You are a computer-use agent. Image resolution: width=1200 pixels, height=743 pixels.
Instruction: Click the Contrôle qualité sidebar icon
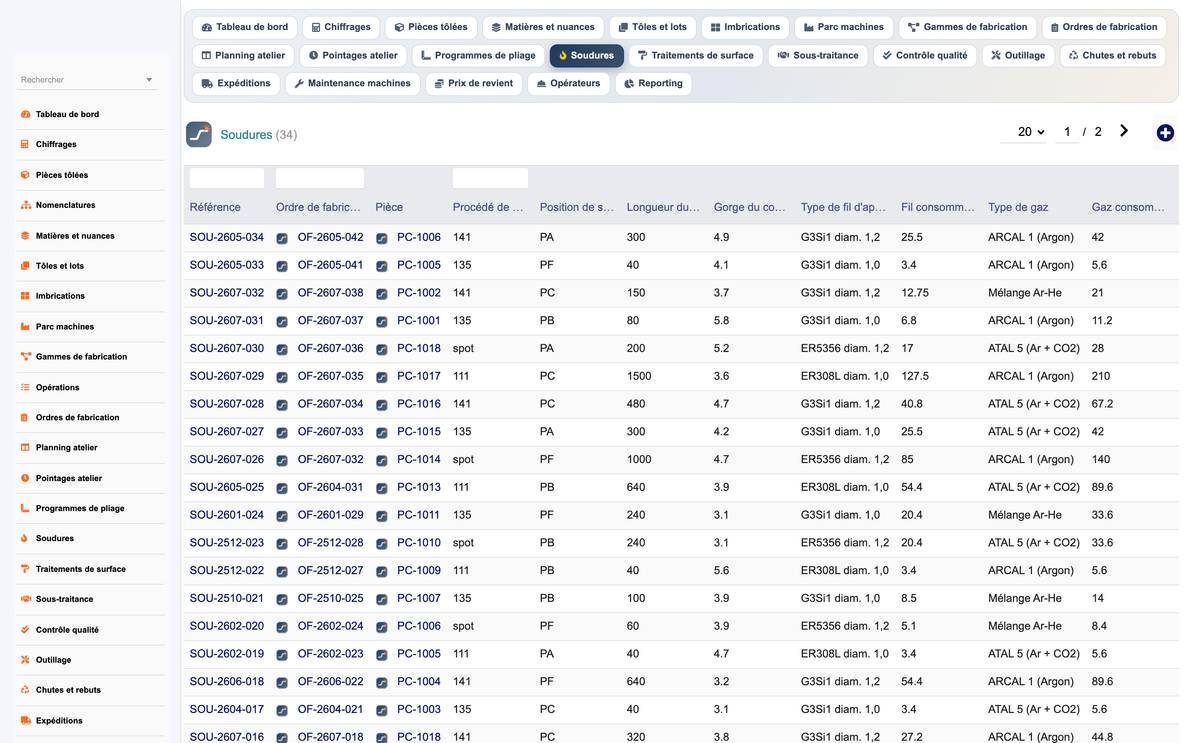click(x=25, y=630)
